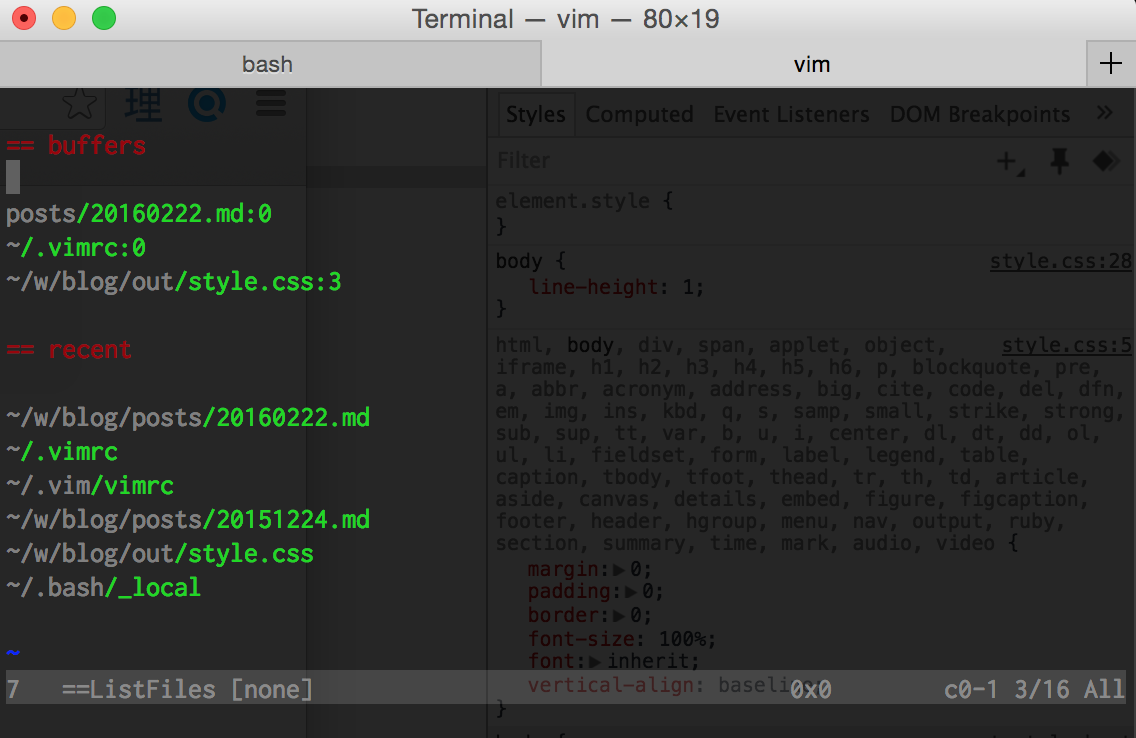Open the browser hamburger menu
The image size is (1136, 738).
tap(271, 102)
